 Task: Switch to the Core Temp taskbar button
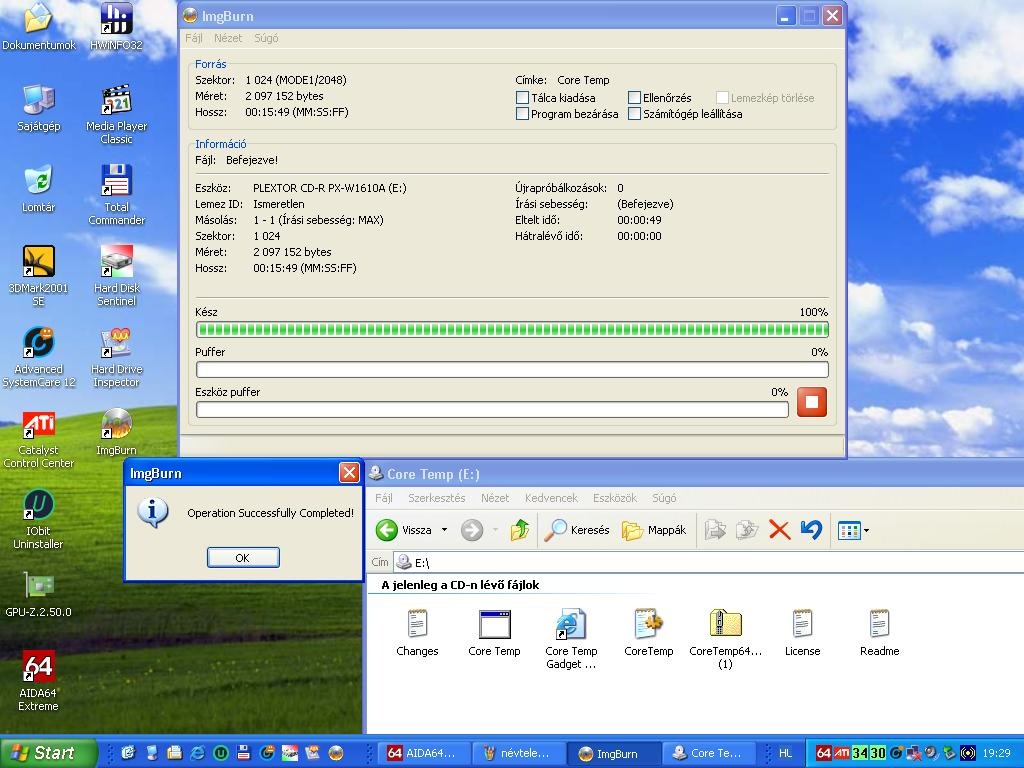pyautogui.click(x=709, y=753)
